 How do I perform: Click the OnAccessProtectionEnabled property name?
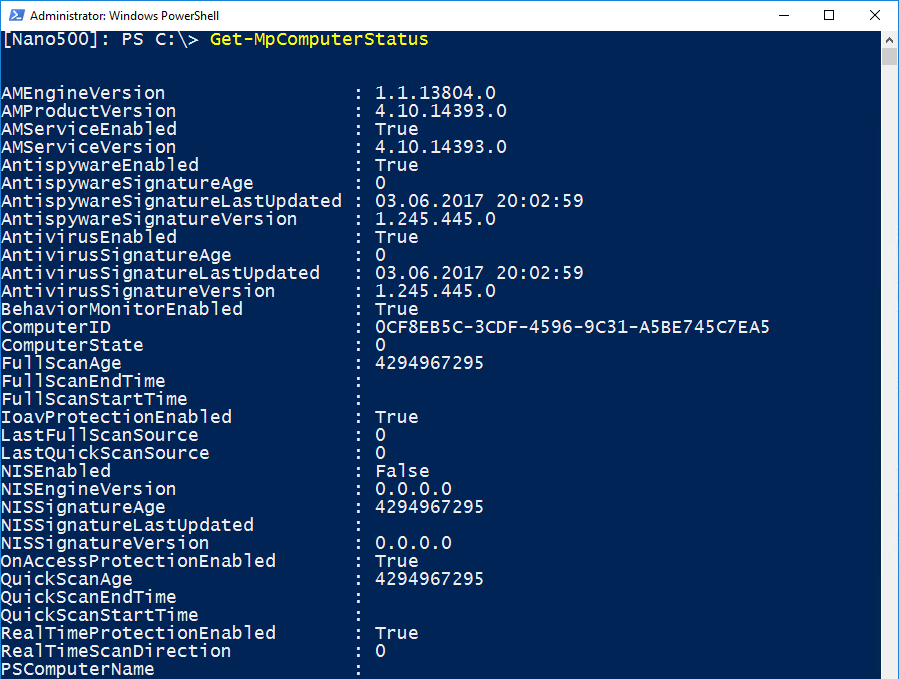138,561
